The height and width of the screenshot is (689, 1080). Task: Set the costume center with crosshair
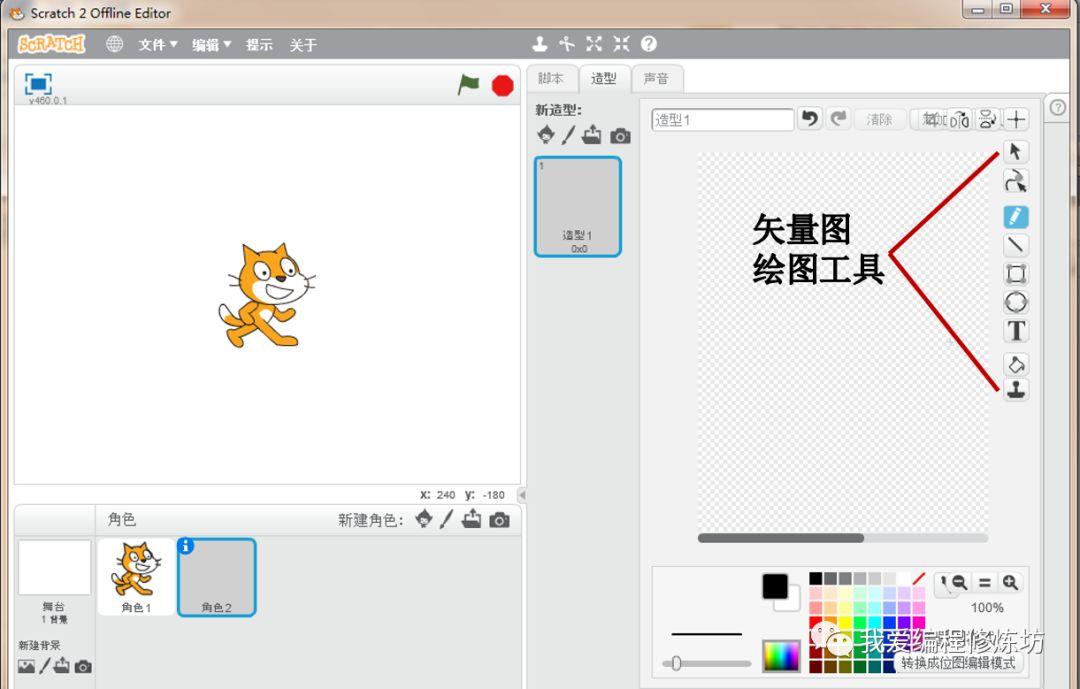click(x=1016, y=119)
